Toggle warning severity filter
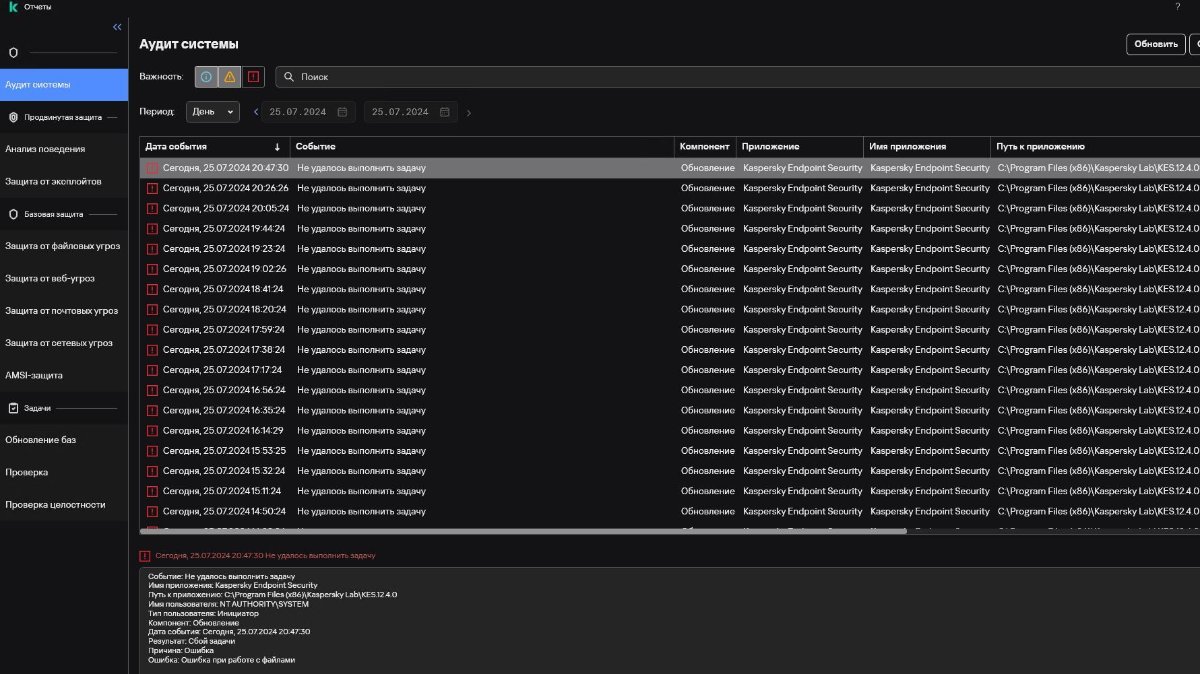The height and width of the screenshot is (674, 1200). 230,77
